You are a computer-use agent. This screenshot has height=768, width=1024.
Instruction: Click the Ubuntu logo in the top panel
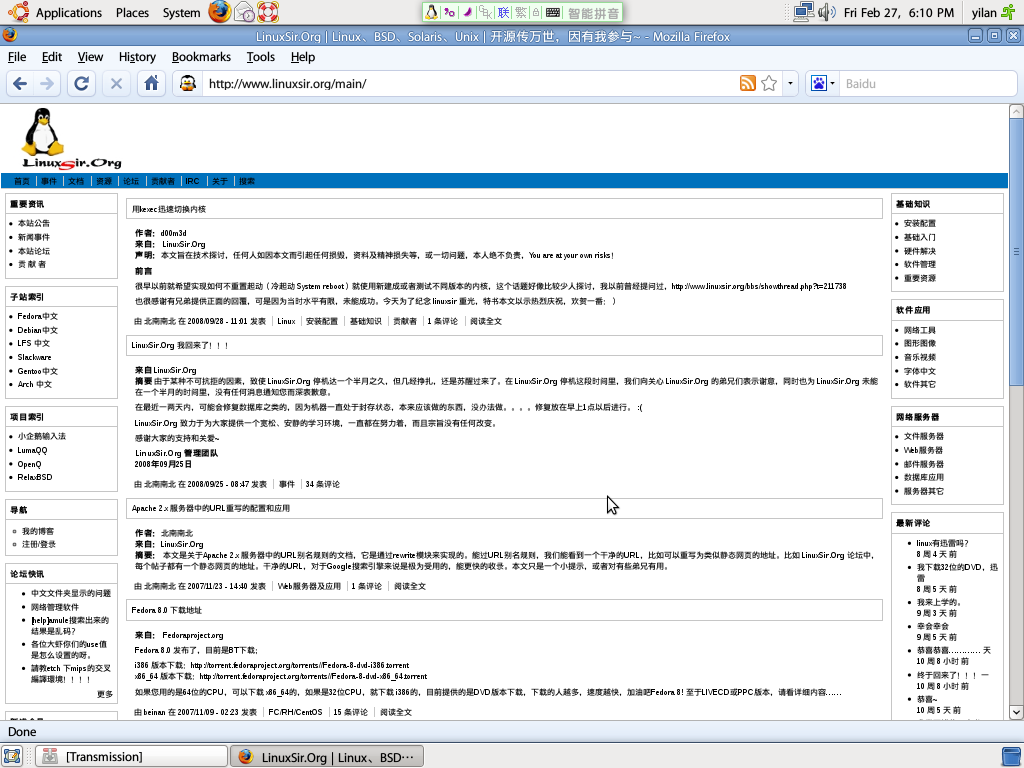tap(18, 12)
